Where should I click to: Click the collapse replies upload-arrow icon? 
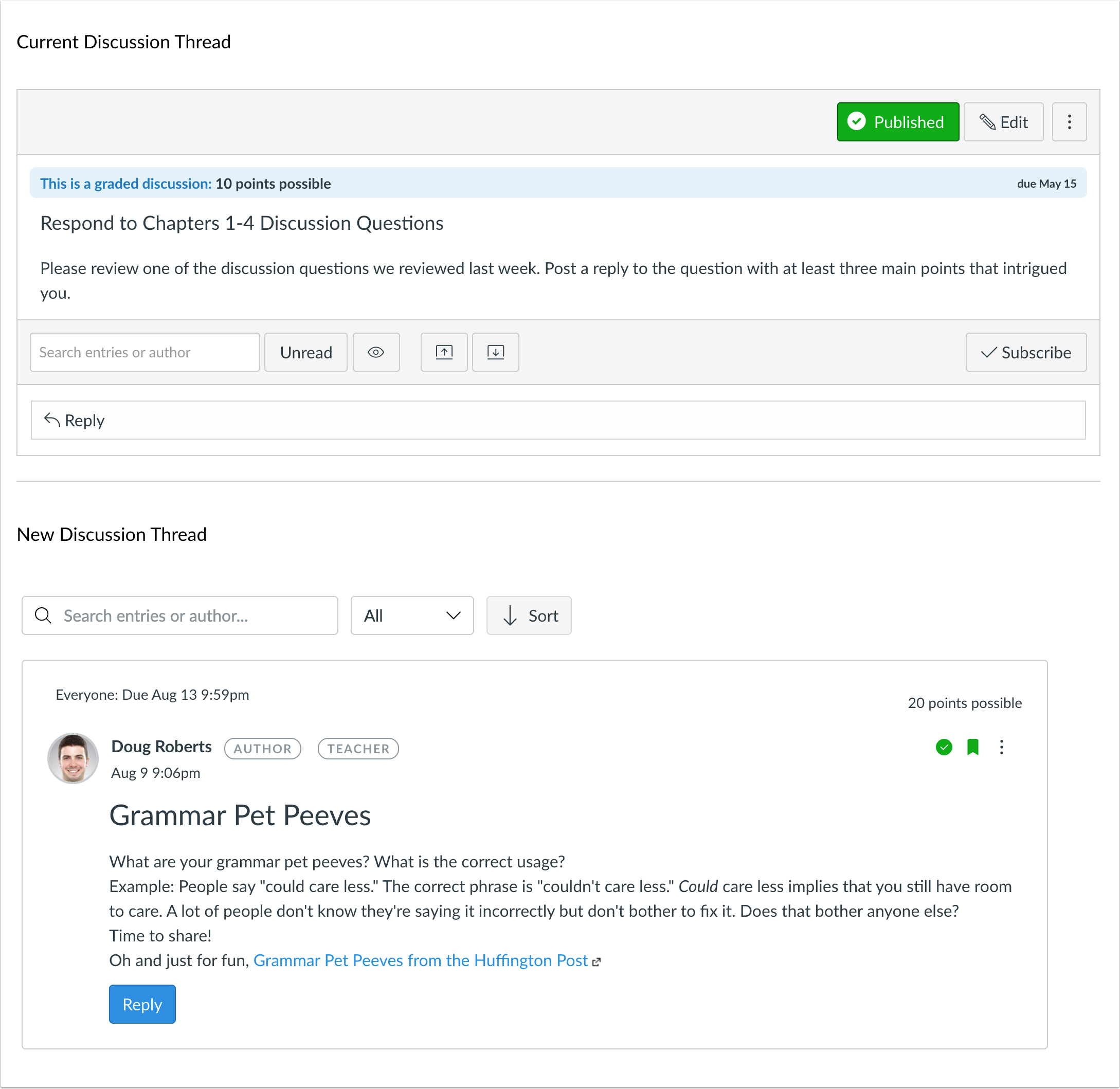click(x=444, y=352)
